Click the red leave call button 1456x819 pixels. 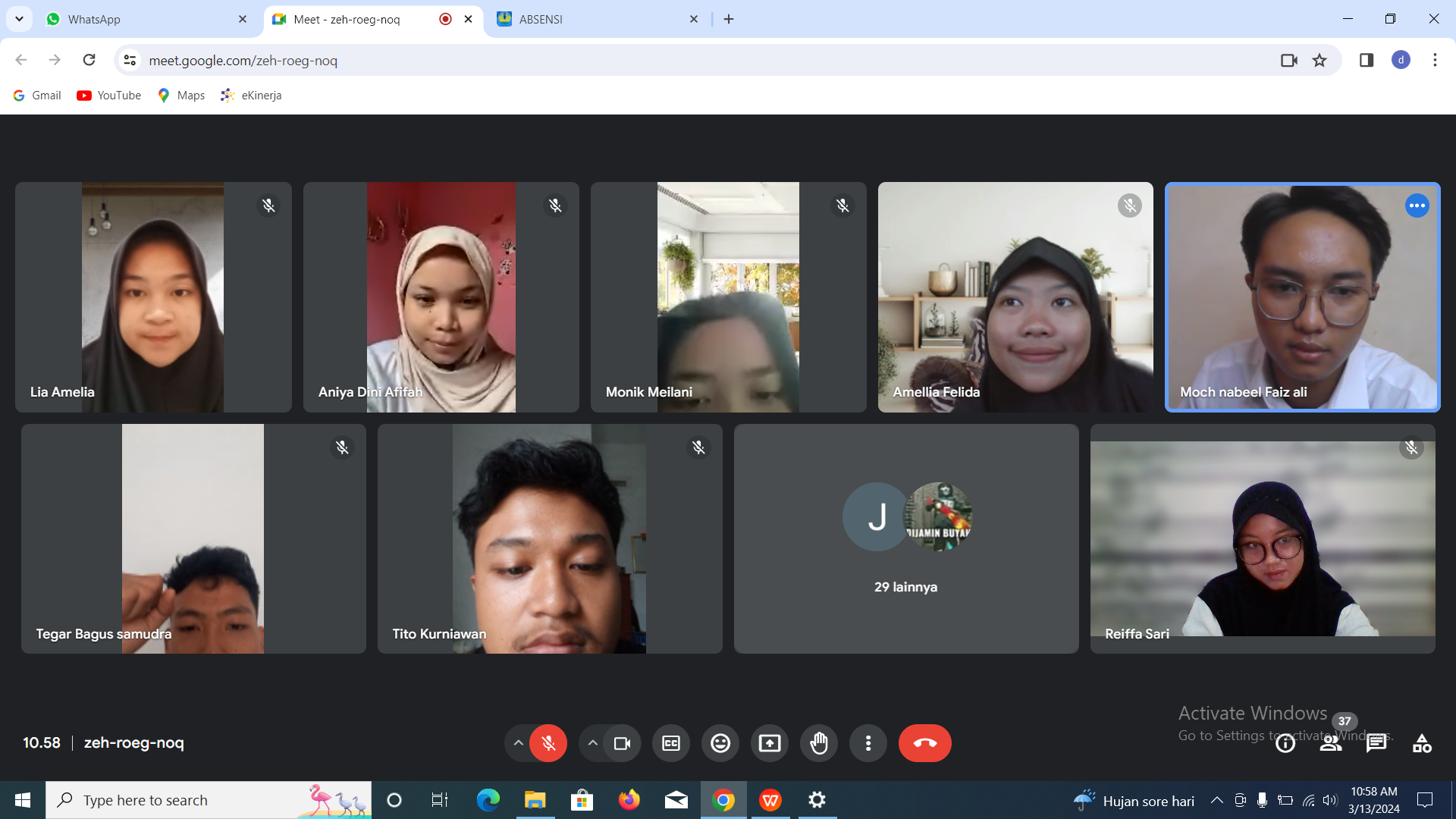pos(924,743)
